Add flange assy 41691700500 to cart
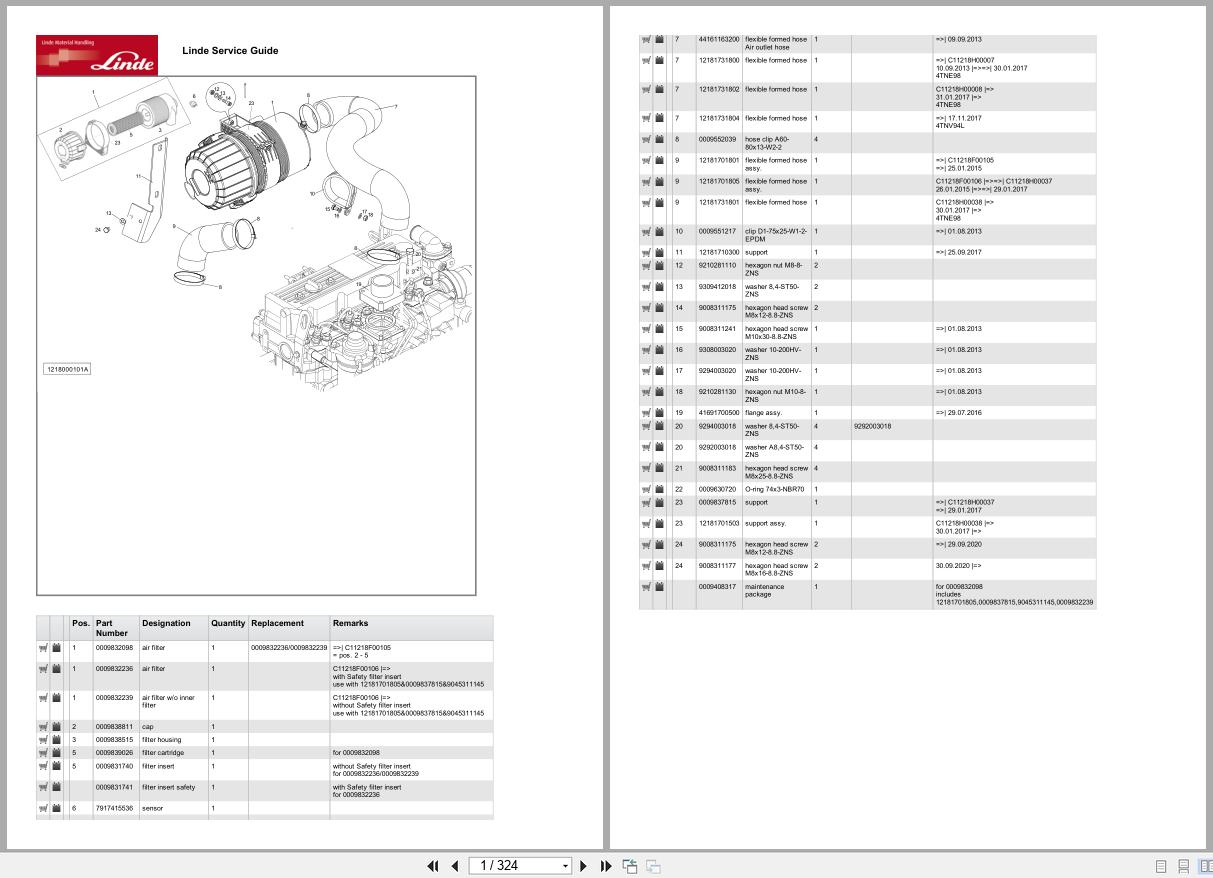The image size is (1213, 878). point(647,412)
